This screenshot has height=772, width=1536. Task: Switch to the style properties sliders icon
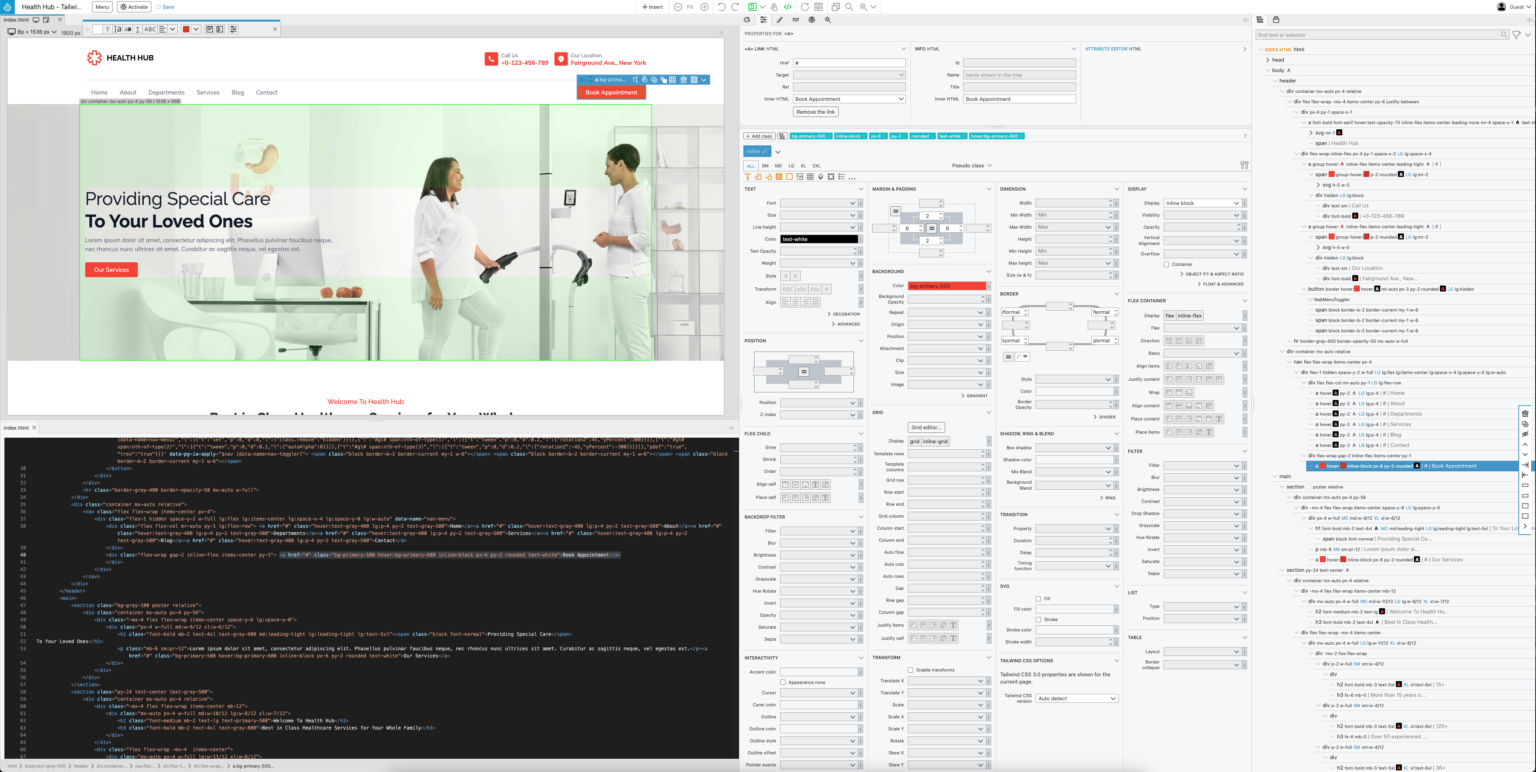coord(762,19)
